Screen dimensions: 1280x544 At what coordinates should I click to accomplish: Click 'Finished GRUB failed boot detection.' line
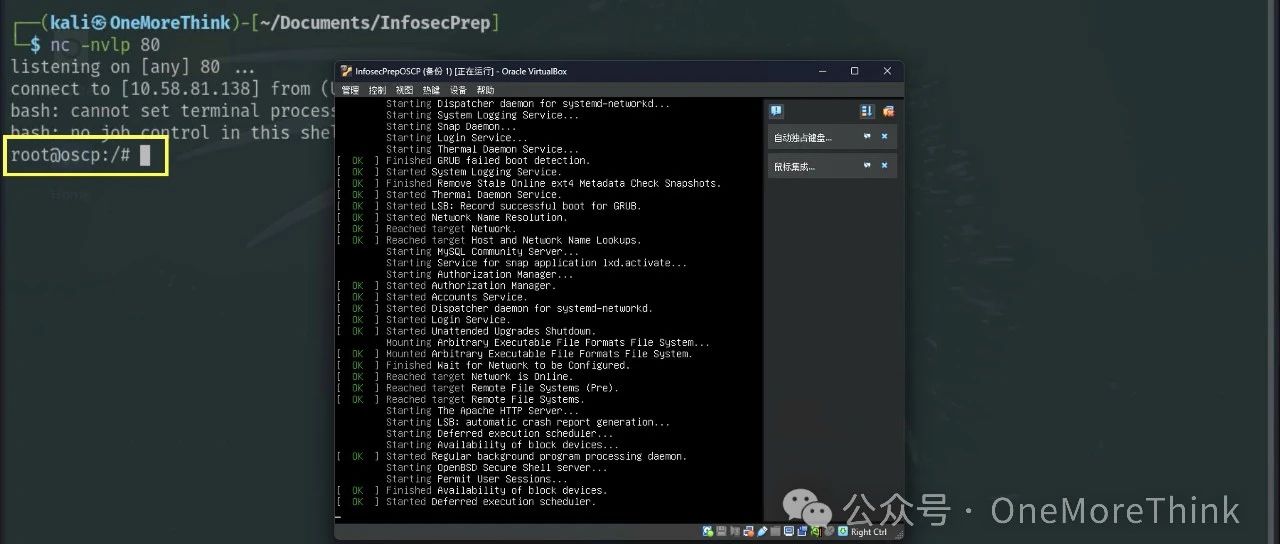[488, 160]
